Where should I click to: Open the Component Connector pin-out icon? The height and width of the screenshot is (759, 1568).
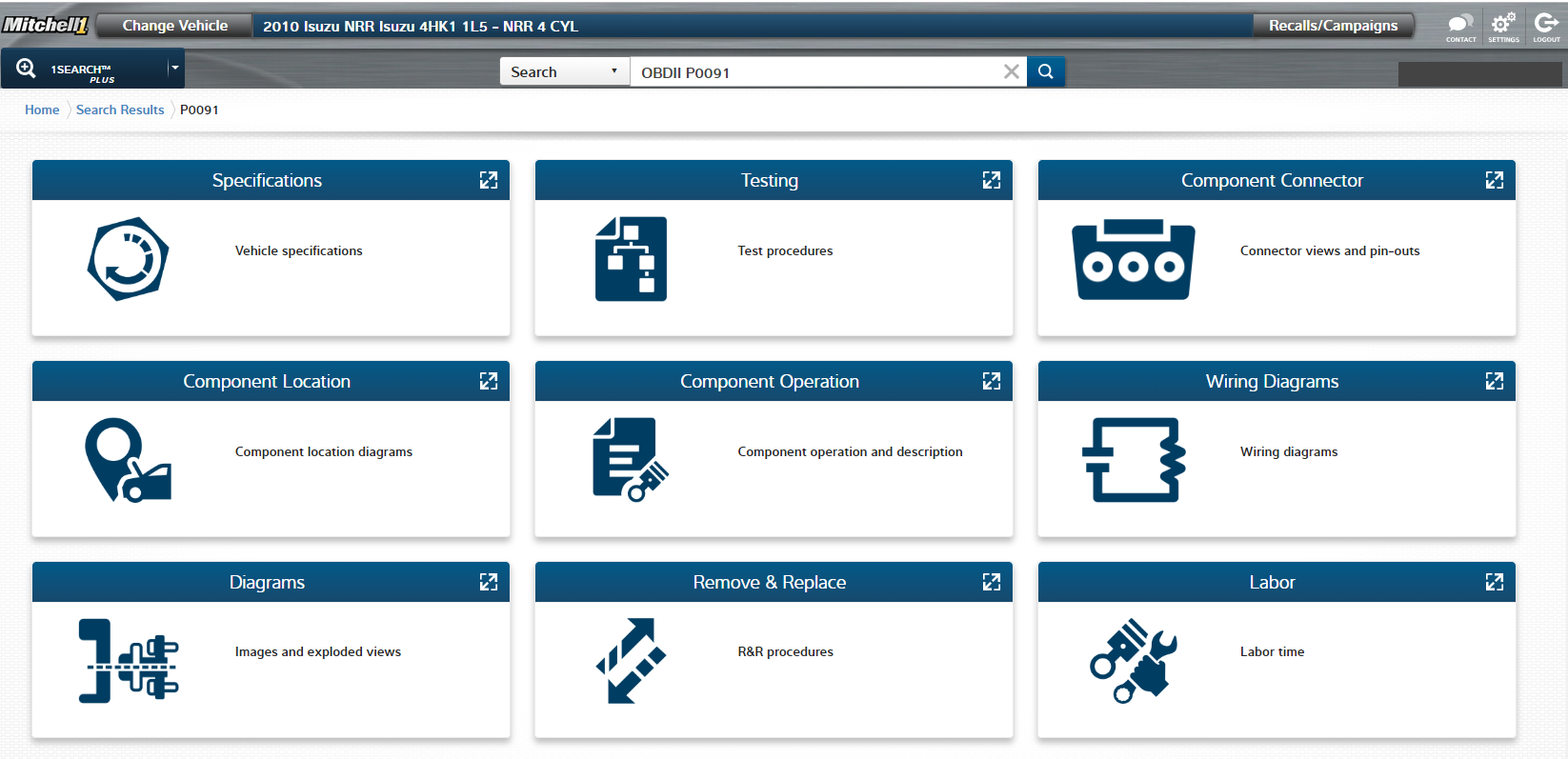1133,260
